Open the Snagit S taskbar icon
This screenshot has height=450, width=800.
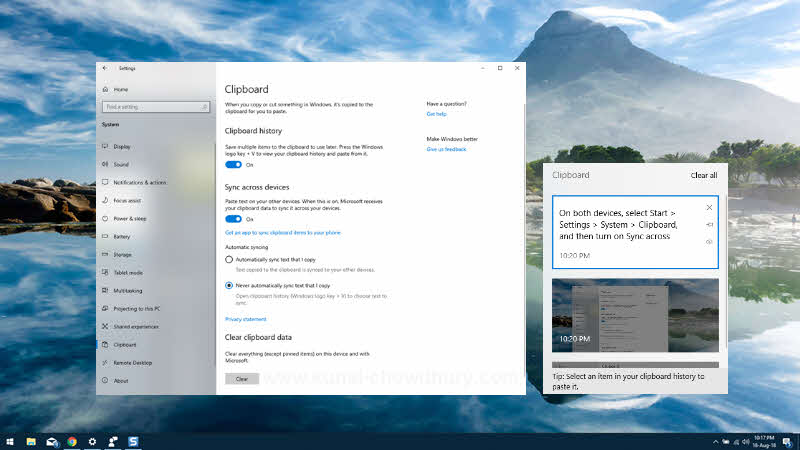[x=133, y=441]
